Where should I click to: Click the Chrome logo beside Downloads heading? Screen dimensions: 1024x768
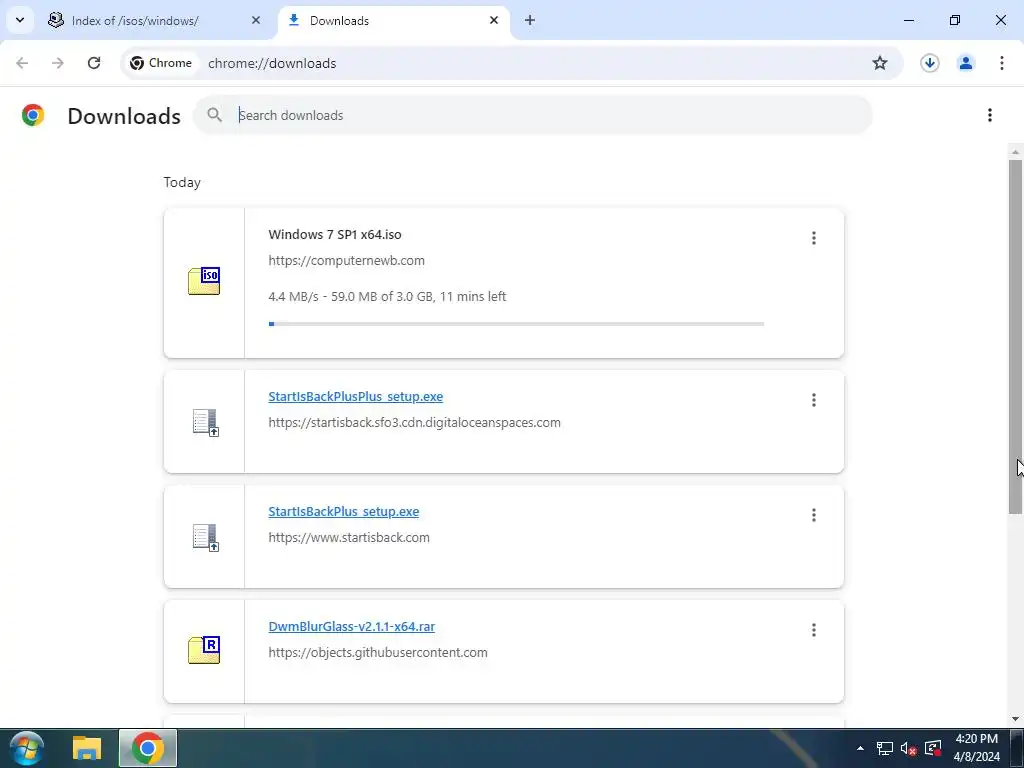pos(33,116)
